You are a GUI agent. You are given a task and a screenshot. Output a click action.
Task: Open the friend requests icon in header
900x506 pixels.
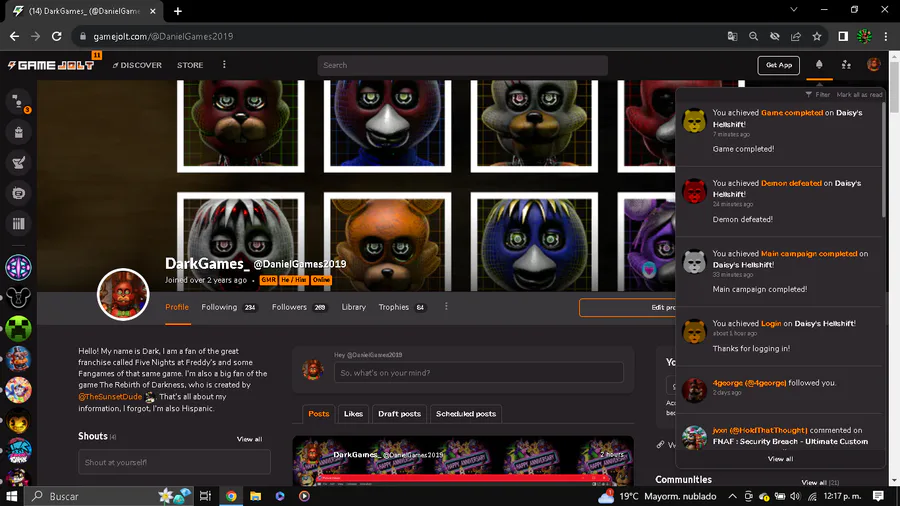pos(846,65)
